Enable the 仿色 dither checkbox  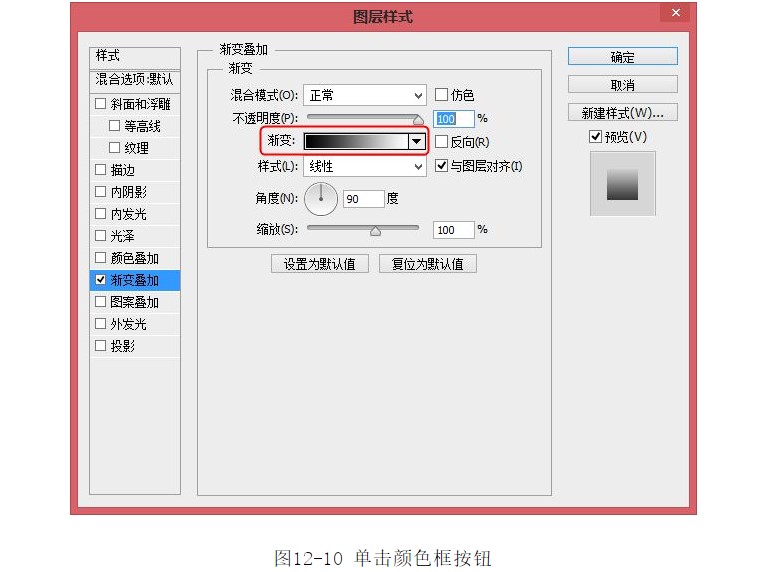point(442,95)
